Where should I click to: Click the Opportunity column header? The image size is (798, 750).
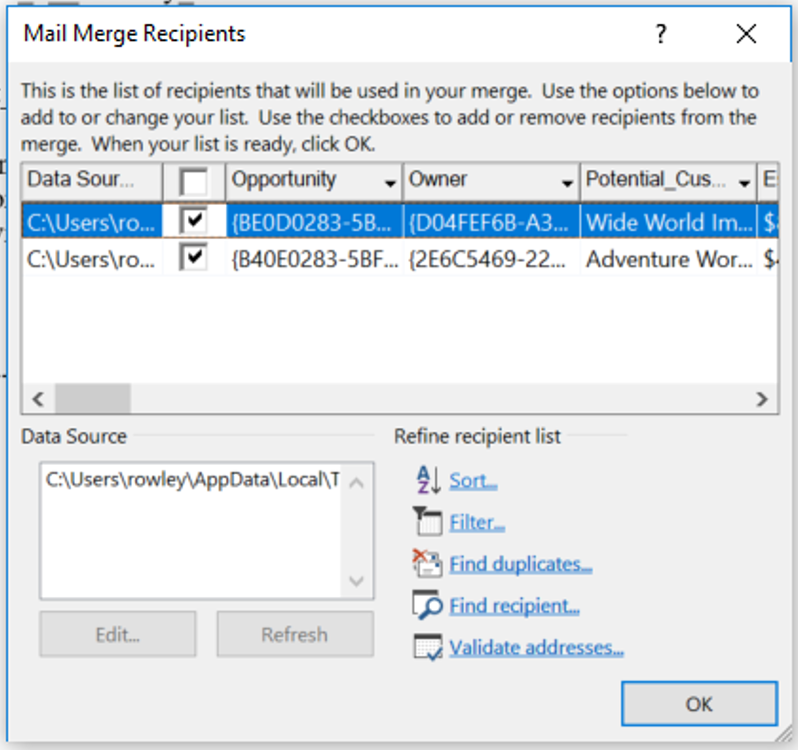pos(314,181)
